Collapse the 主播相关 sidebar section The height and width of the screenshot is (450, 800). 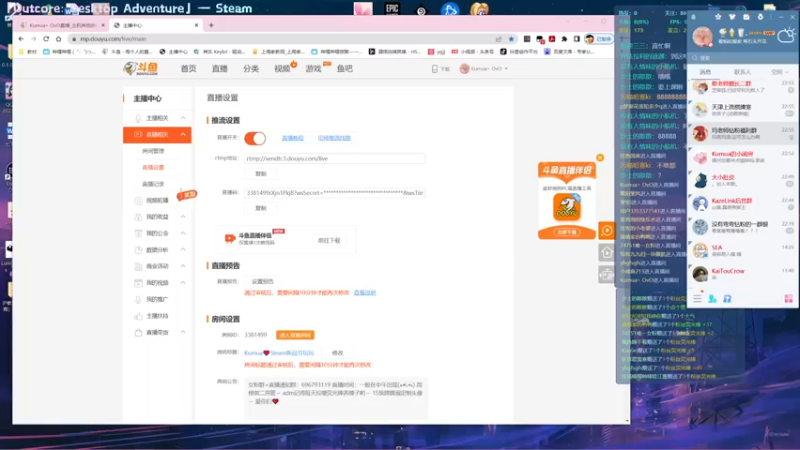[183, 118]
